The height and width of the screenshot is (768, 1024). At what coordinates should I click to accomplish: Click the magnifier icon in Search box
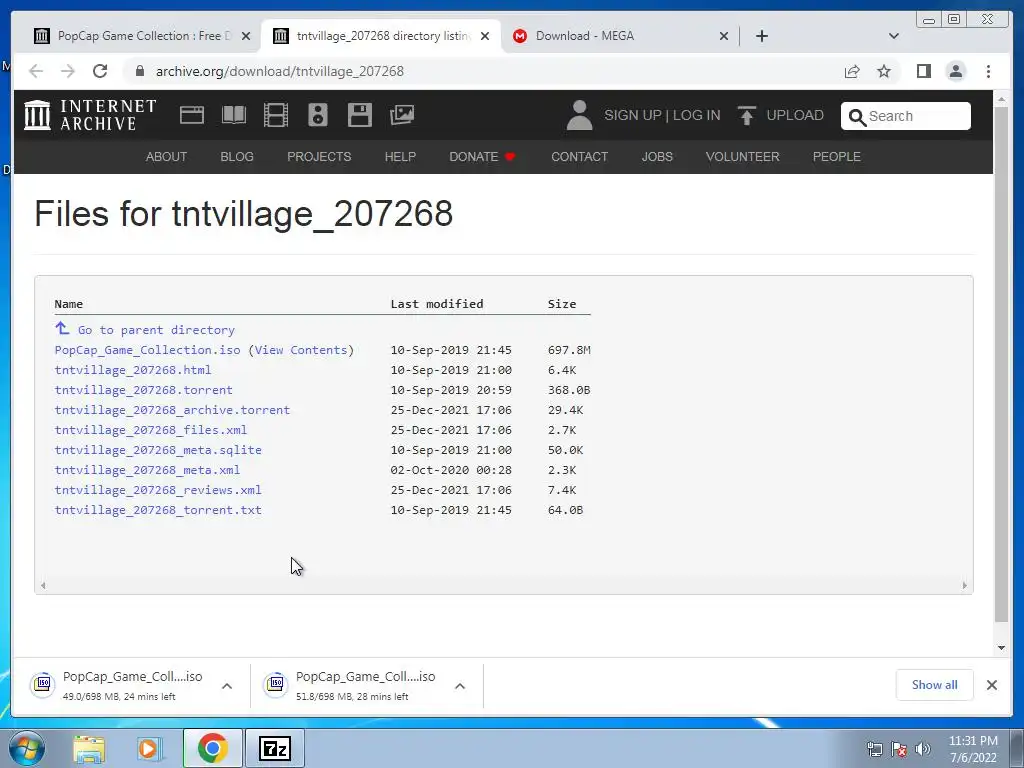coord(857,117)
